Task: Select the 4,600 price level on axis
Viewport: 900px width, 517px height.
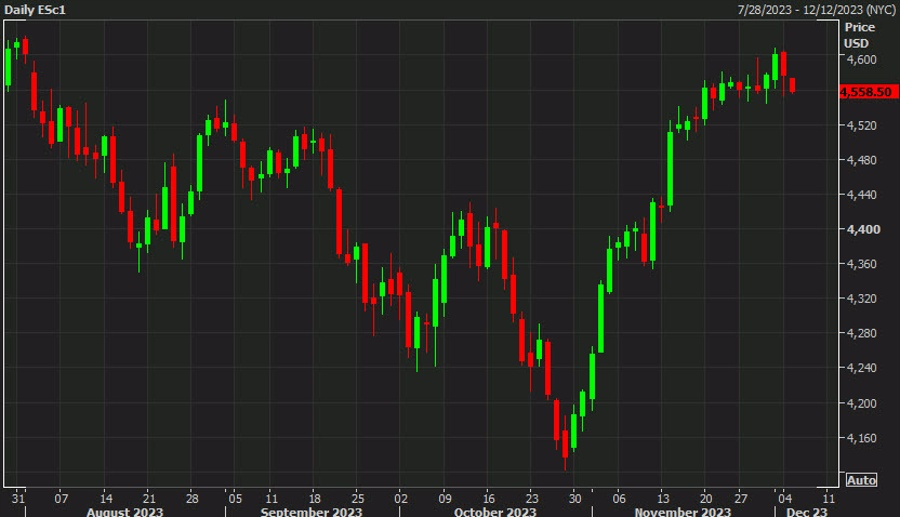Action: 860,60
